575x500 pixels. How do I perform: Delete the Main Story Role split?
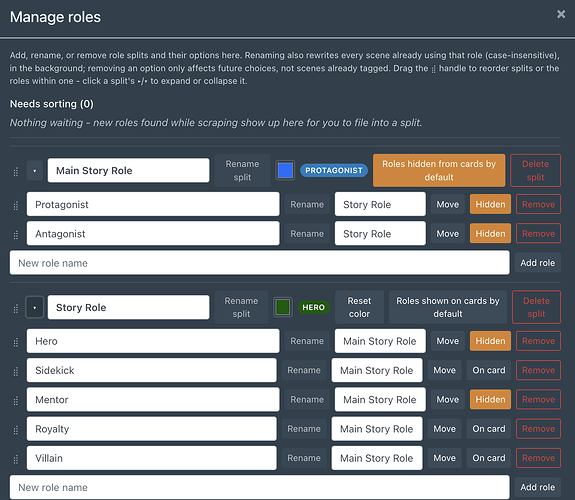click(x=535, y=171)
